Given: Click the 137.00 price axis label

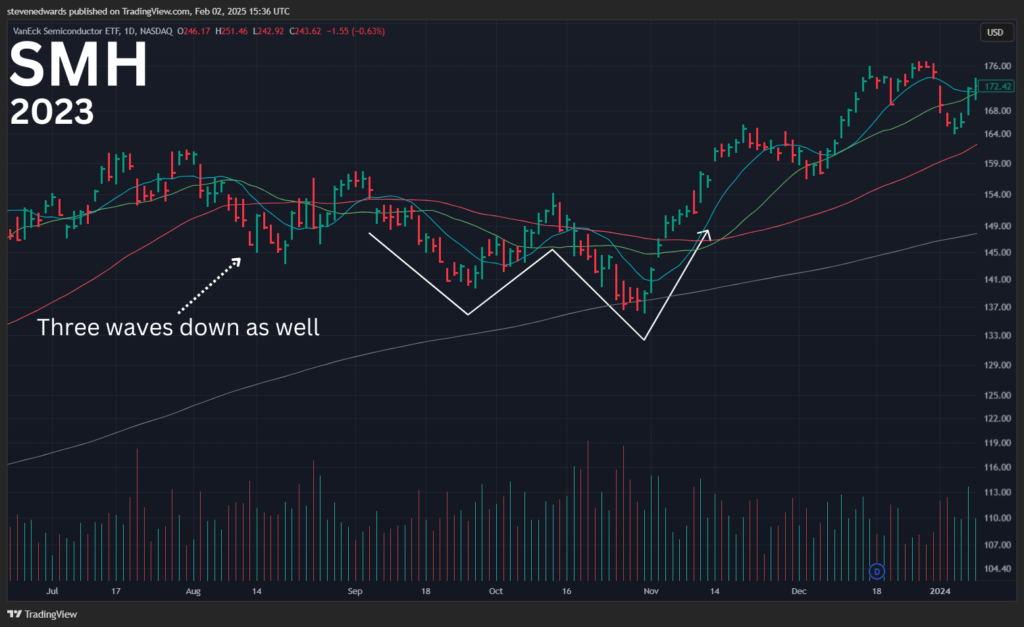Looking at the screenshot, I should tap(997, 307).
